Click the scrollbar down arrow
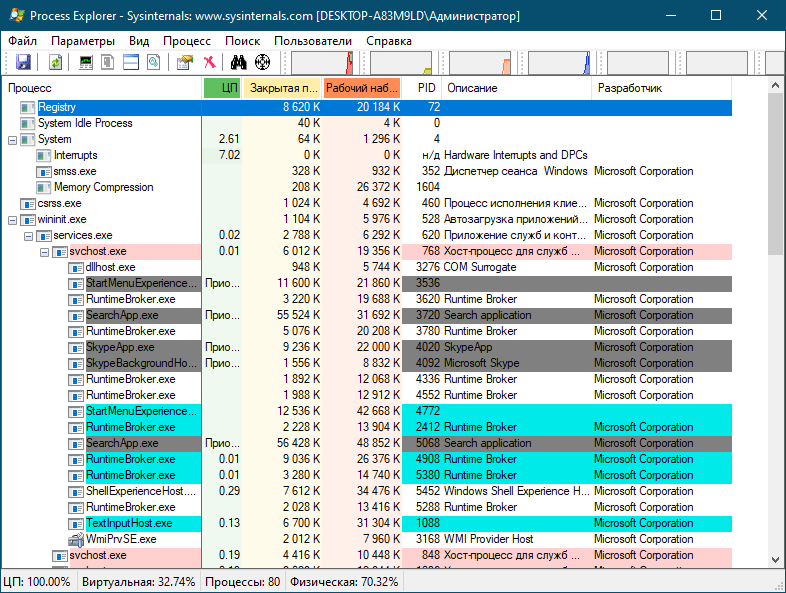Screen dimensions: 786x593 tap(775, 559)
